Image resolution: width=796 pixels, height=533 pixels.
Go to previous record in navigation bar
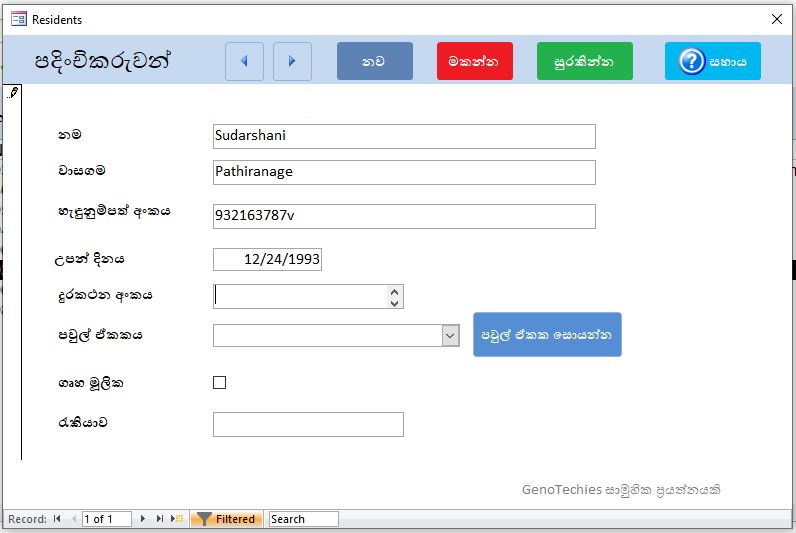[74, 518]
